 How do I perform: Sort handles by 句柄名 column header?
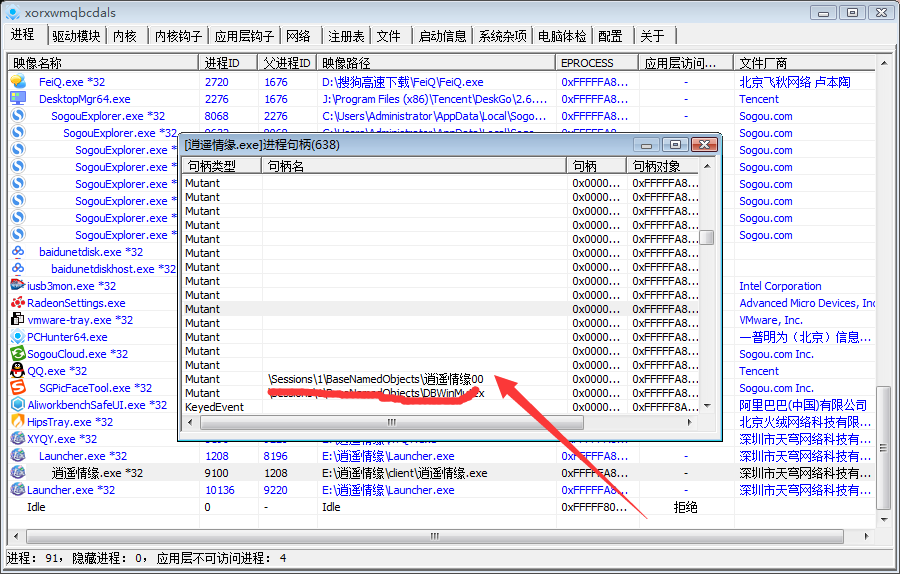[414, 166]
